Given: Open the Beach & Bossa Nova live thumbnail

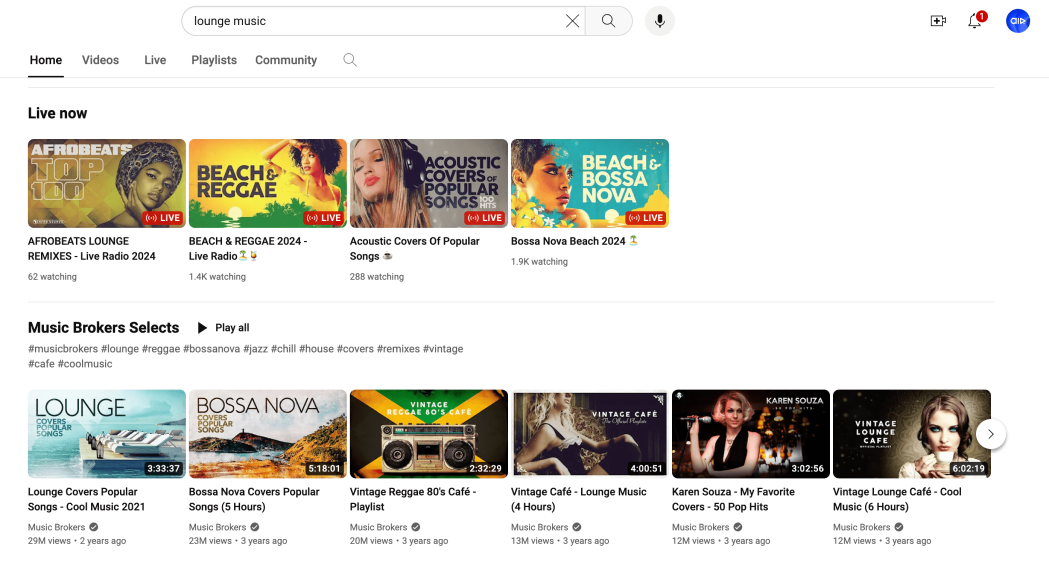Looking at the screenshot, I should click(x=590, y=183).
